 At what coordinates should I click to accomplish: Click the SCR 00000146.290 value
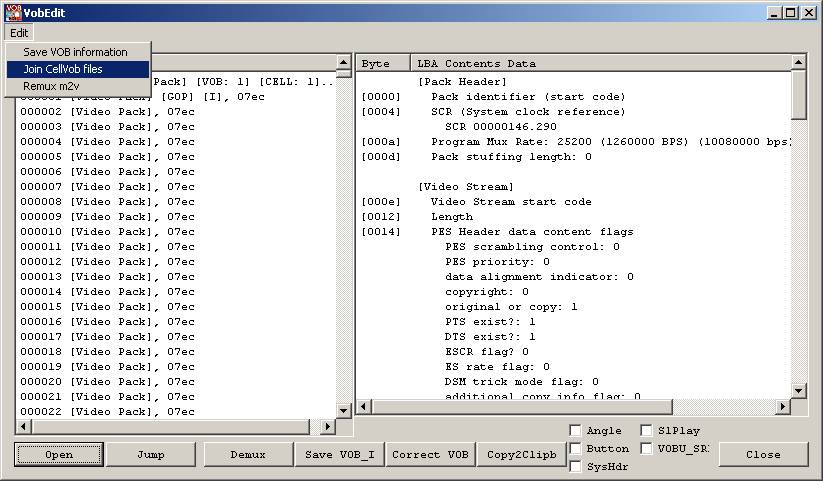(x=501, y=127)
